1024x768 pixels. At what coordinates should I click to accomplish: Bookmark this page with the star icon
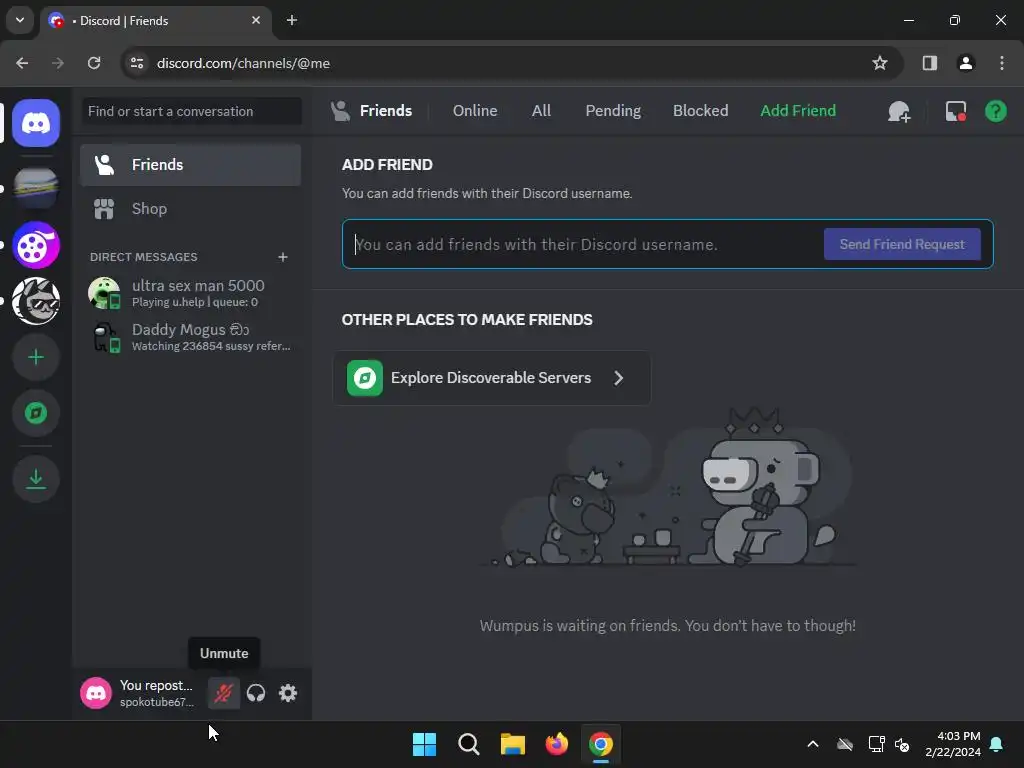pos(880,63)
